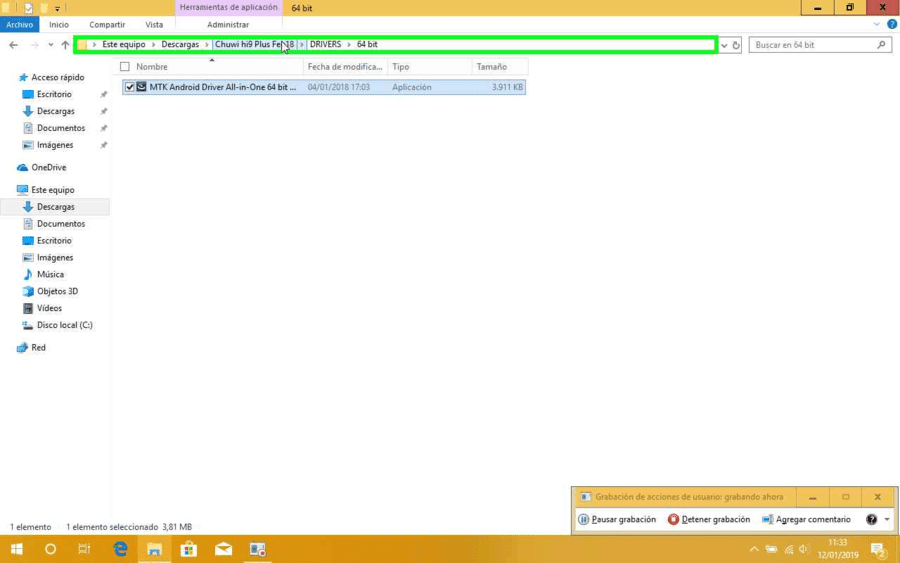Expand chevron after Chuwi hi9 Plus breadcrumb

click(301, 44)
